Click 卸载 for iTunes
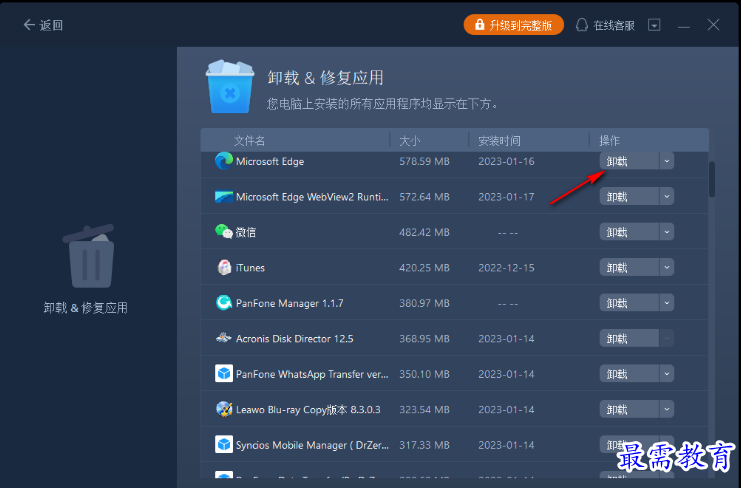Screen dimensions: 741x488 pyautogui.click(x=629, y=267)
